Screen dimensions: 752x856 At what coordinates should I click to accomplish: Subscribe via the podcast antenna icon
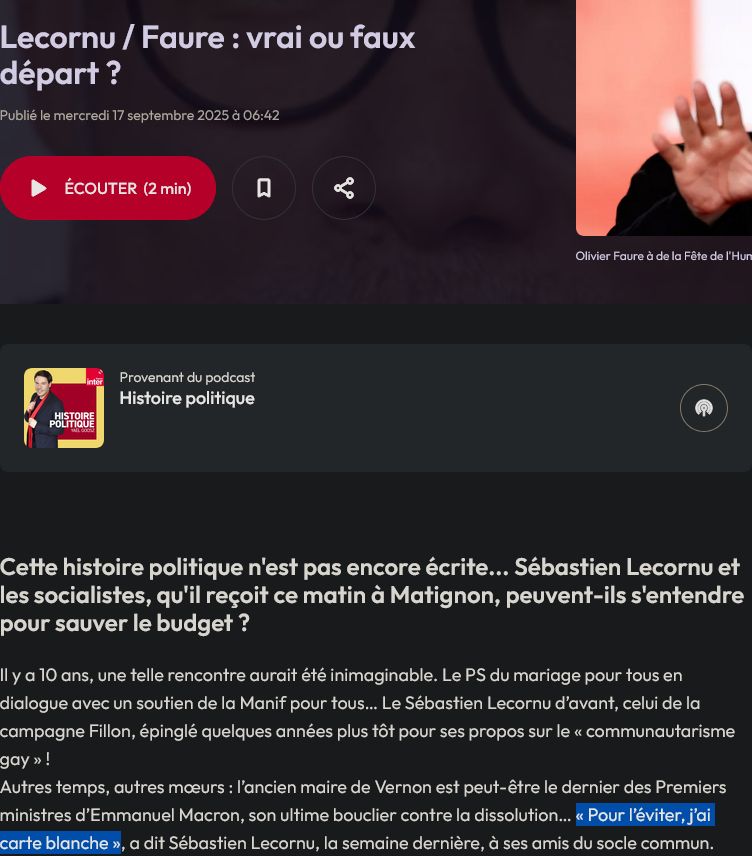[x=703, y=408]
